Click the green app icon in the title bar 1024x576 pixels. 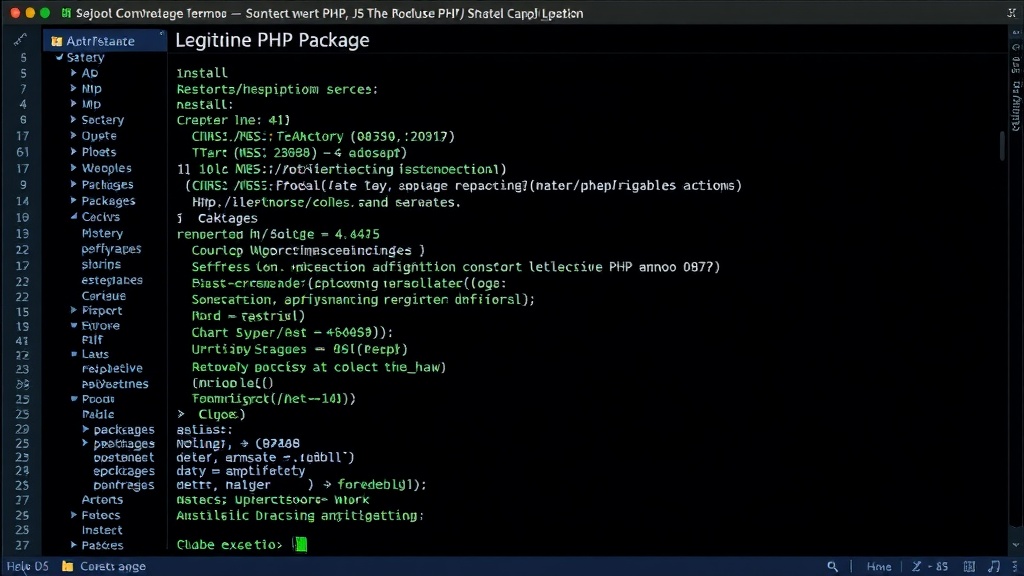coord(65,13)
